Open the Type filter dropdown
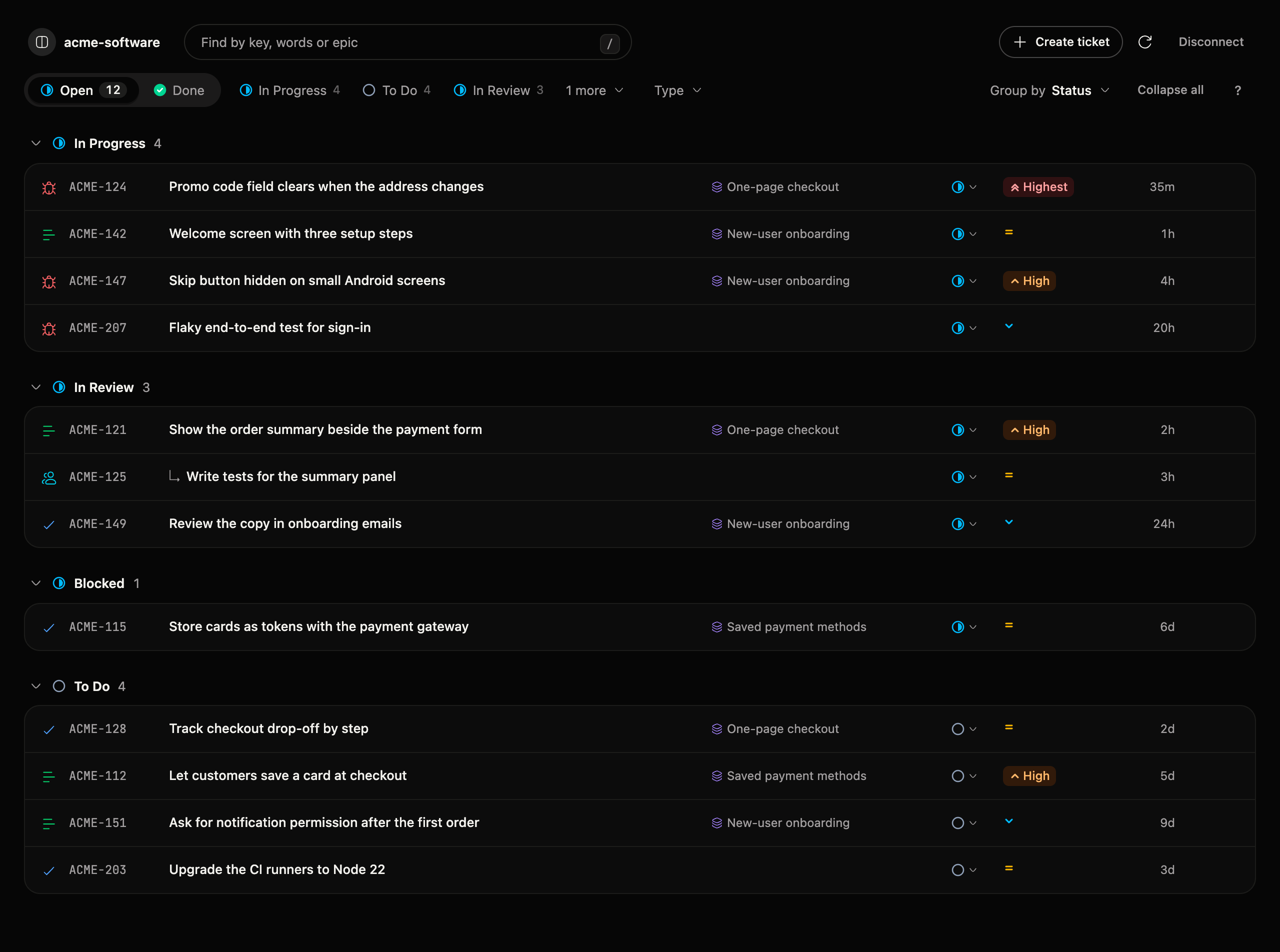Viewport: 1280px width, 952px height. click(677, 90)
